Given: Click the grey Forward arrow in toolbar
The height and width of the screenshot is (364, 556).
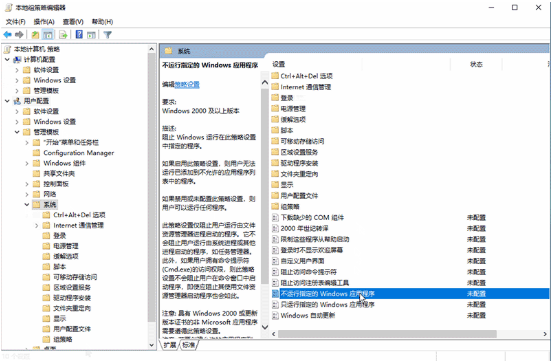Looking at the screenshot, I should click(x=19, y=34).
